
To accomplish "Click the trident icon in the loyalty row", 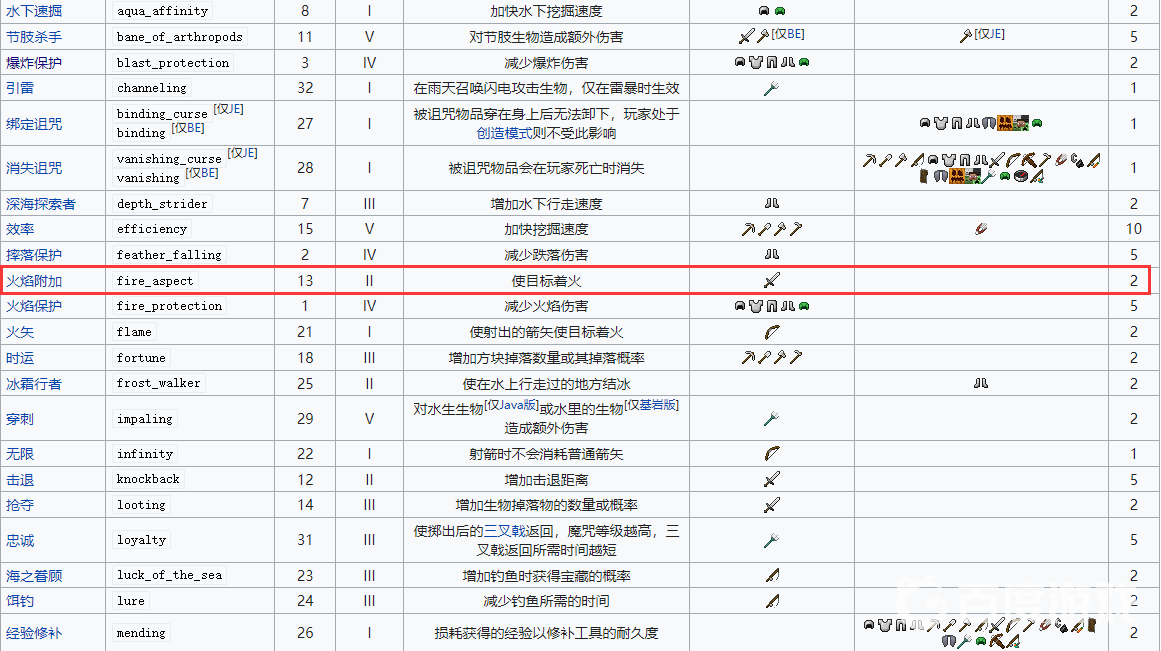I will tap(771, 540).
